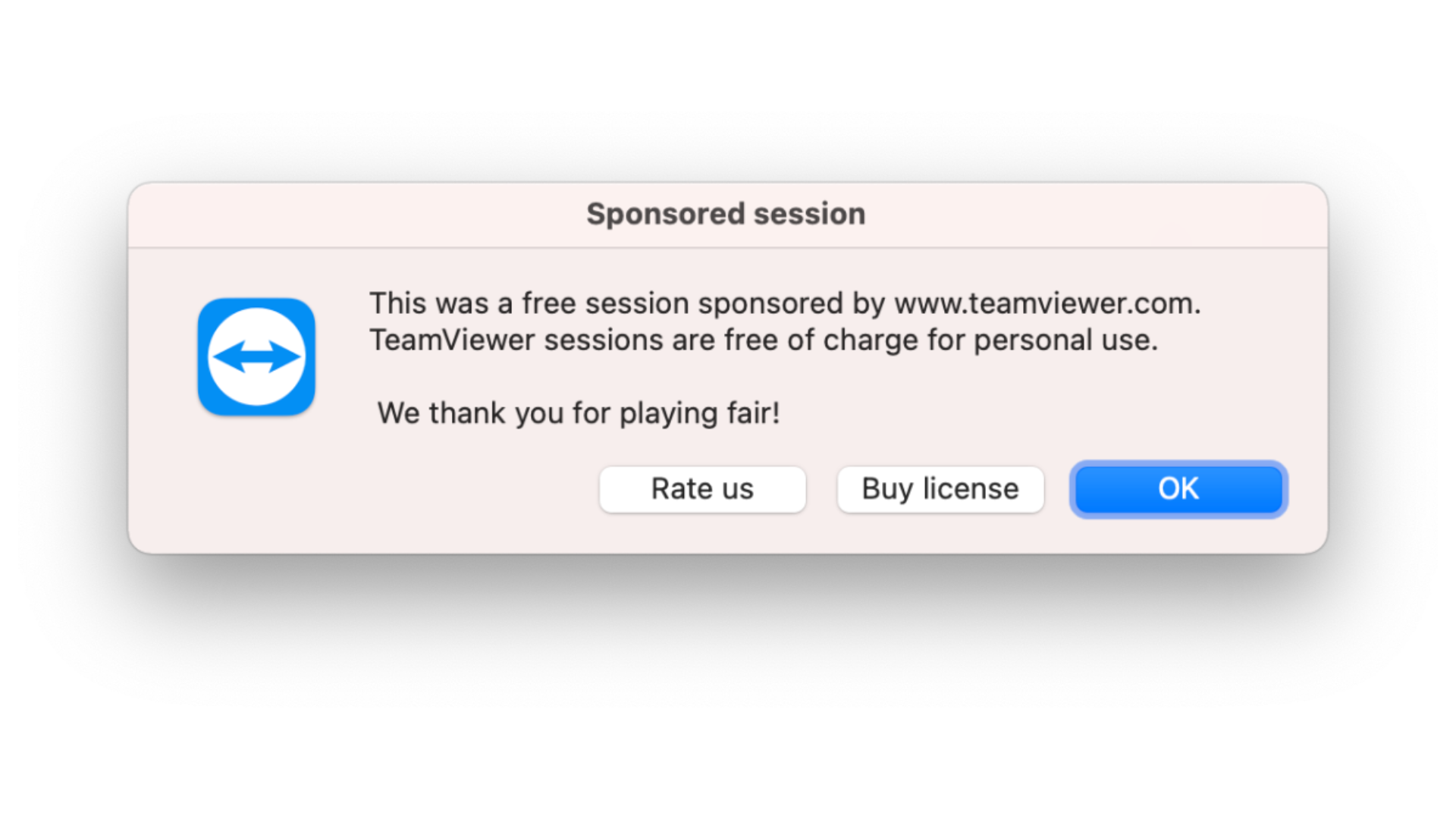This screenshot has width=1456, height=819.
Task: Click the double-arrow symbol inside the logo
Action: point(256,356)
